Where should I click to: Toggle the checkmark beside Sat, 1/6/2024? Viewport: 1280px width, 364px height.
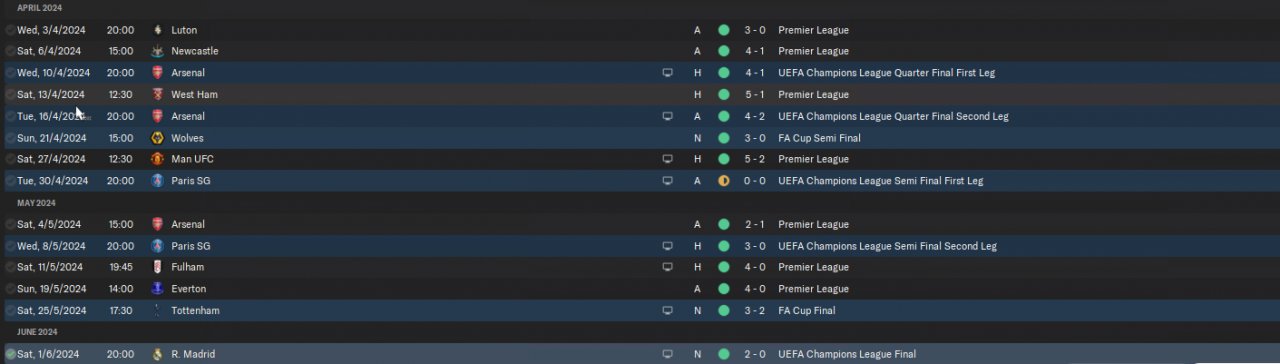[x=10, y=354]
